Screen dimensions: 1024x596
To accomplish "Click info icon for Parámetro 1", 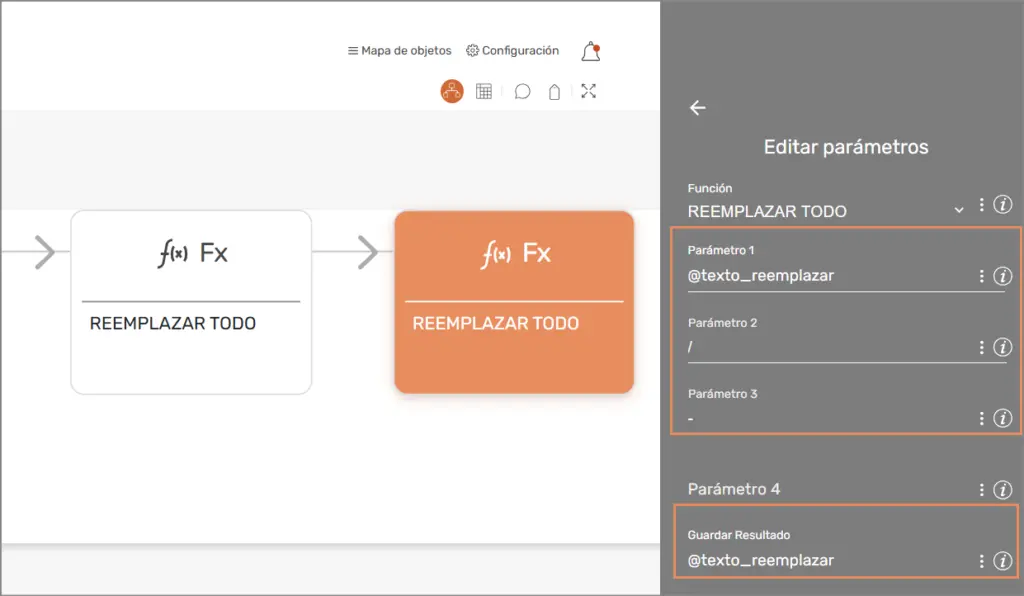I will click(x=1003, y=276).
